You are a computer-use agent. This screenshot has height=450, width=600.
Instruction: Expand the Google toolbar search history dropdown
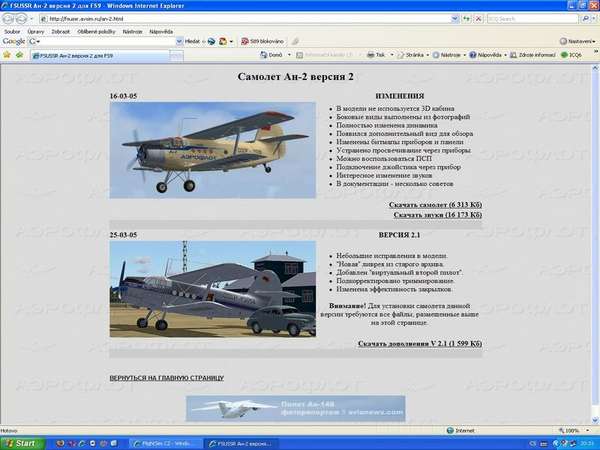[179, 41]
